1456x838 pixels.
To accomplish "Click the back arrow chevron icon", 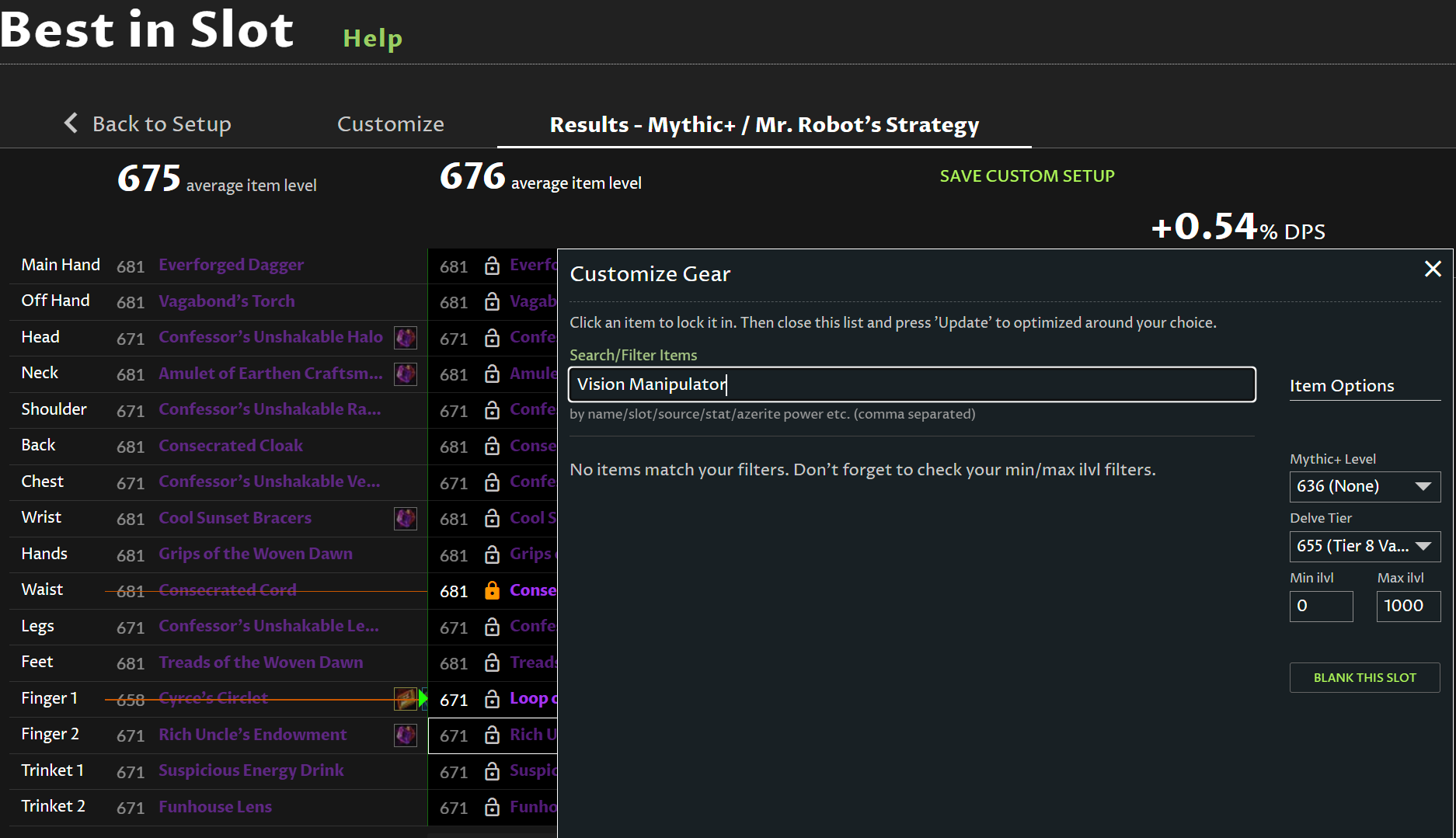I will [x=71, y=123].
